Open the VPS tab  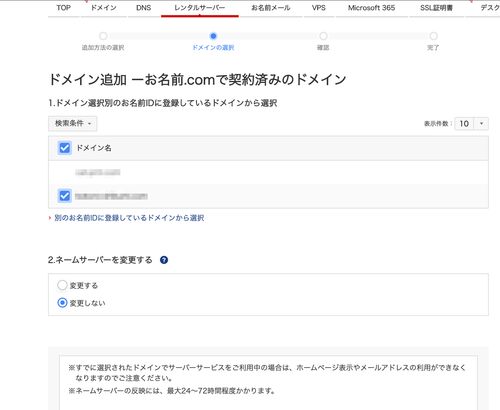pyautogui.click(x=319, y=8)
